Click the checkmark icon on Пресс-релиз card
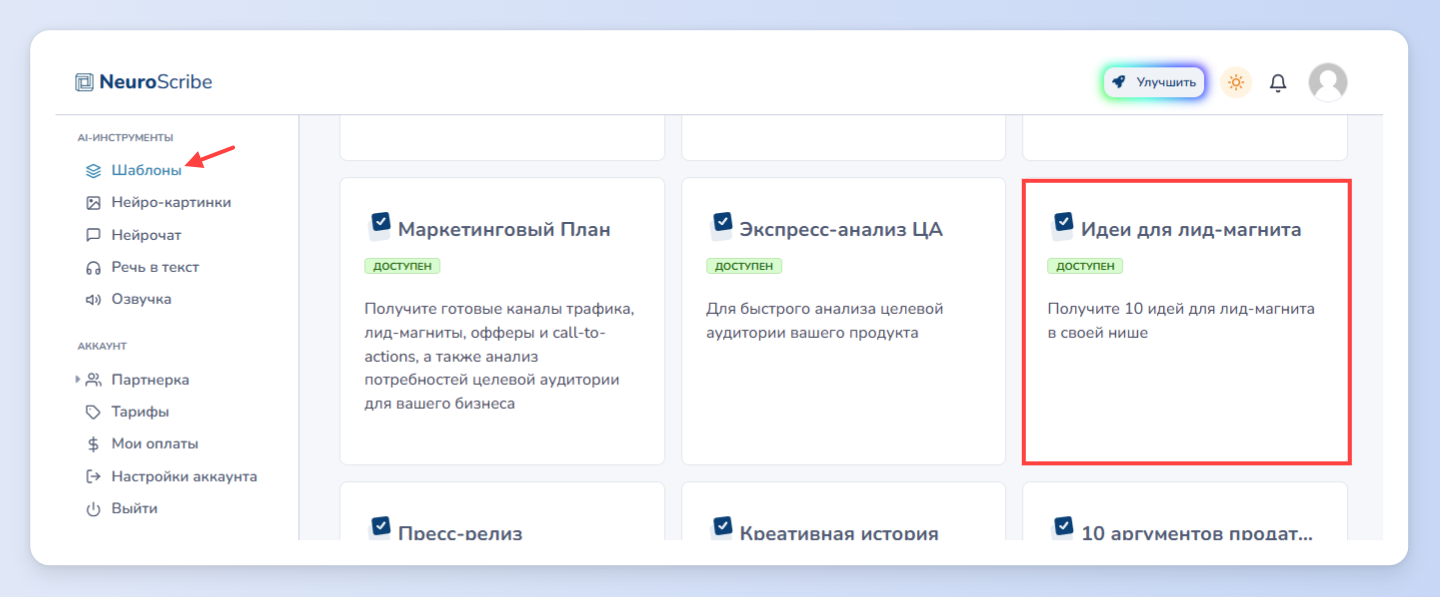 (x=379, y=529)
